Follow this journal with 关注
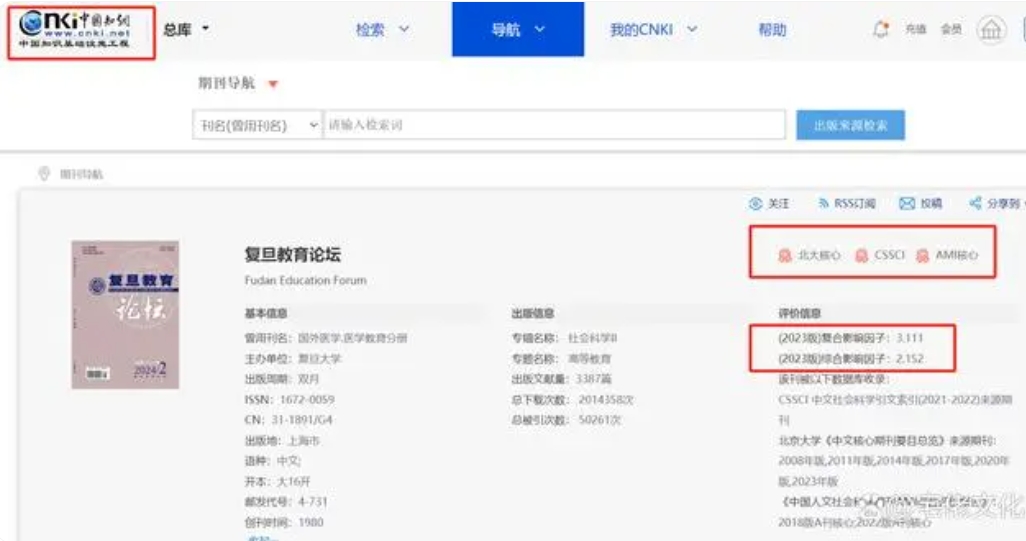The height and width of the screenshot is (541, 1026). tap(769, 203)
